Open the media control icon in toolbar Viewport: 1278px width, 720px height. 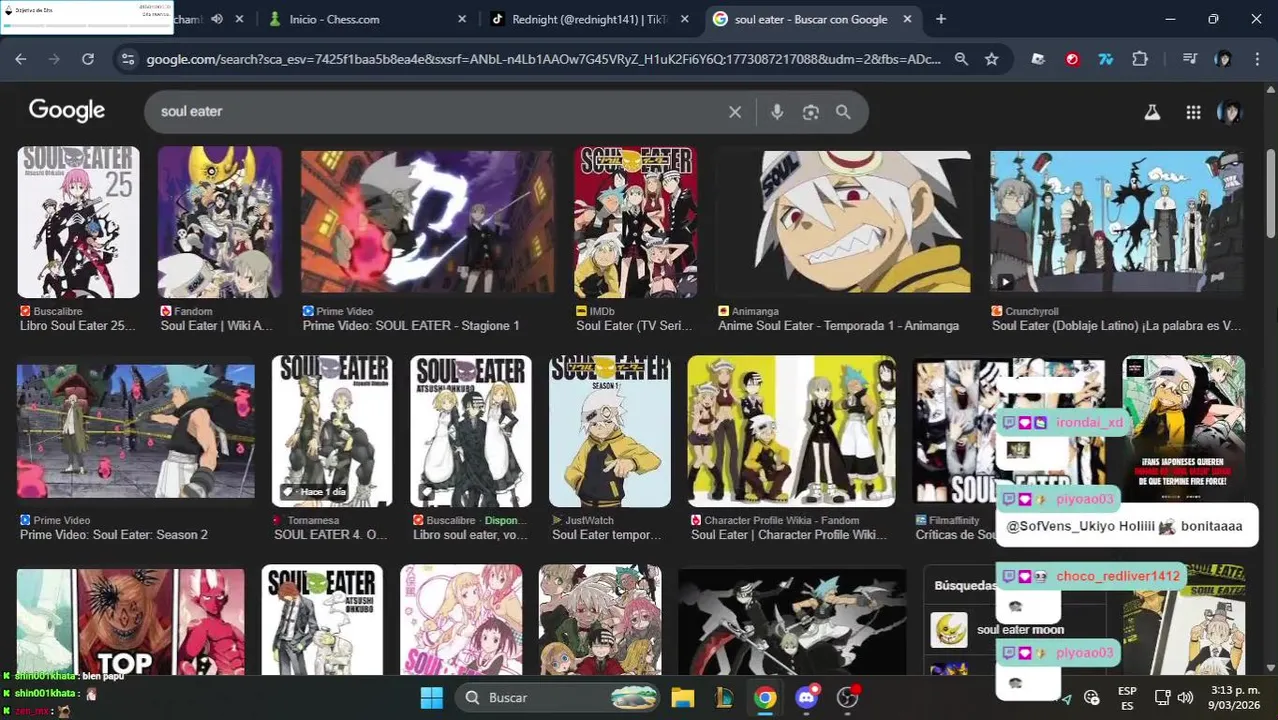coord(1189,59)
